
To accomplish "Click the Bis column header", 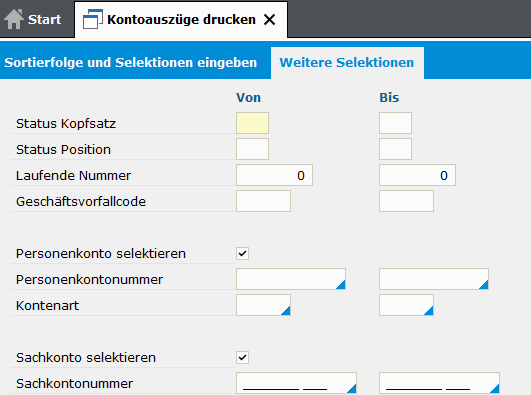I will (x=389, y=98).
